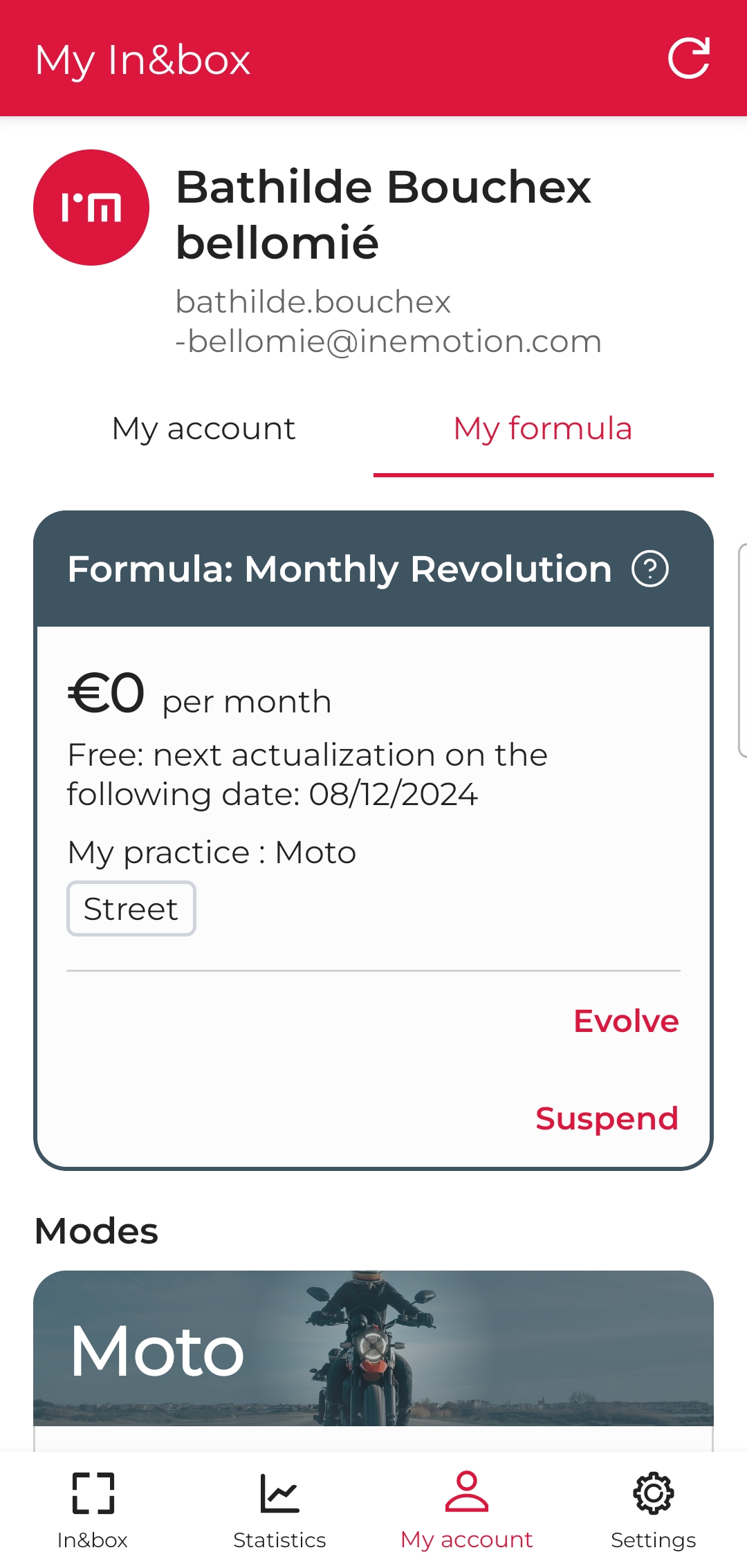Tap the Formula: Monthly Revolution header
Screen dimensions: 747x1568
coord(340,569)
